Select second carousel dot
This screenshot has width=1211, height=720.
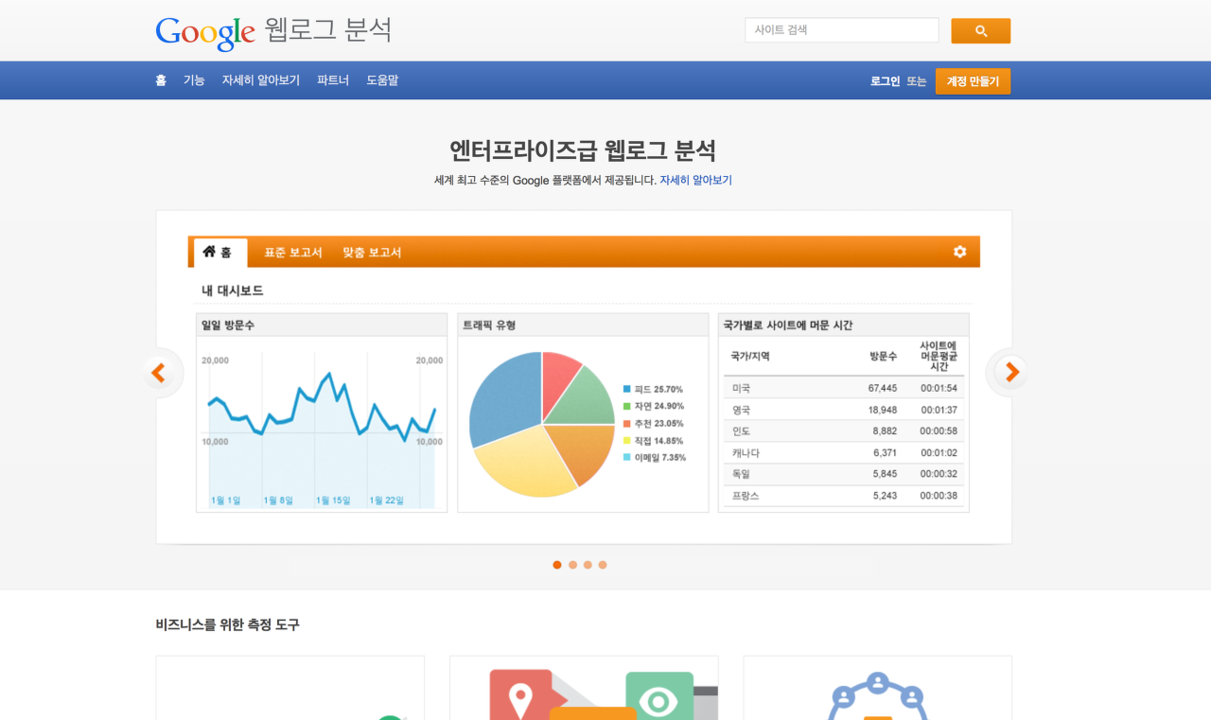coord(573,565)
